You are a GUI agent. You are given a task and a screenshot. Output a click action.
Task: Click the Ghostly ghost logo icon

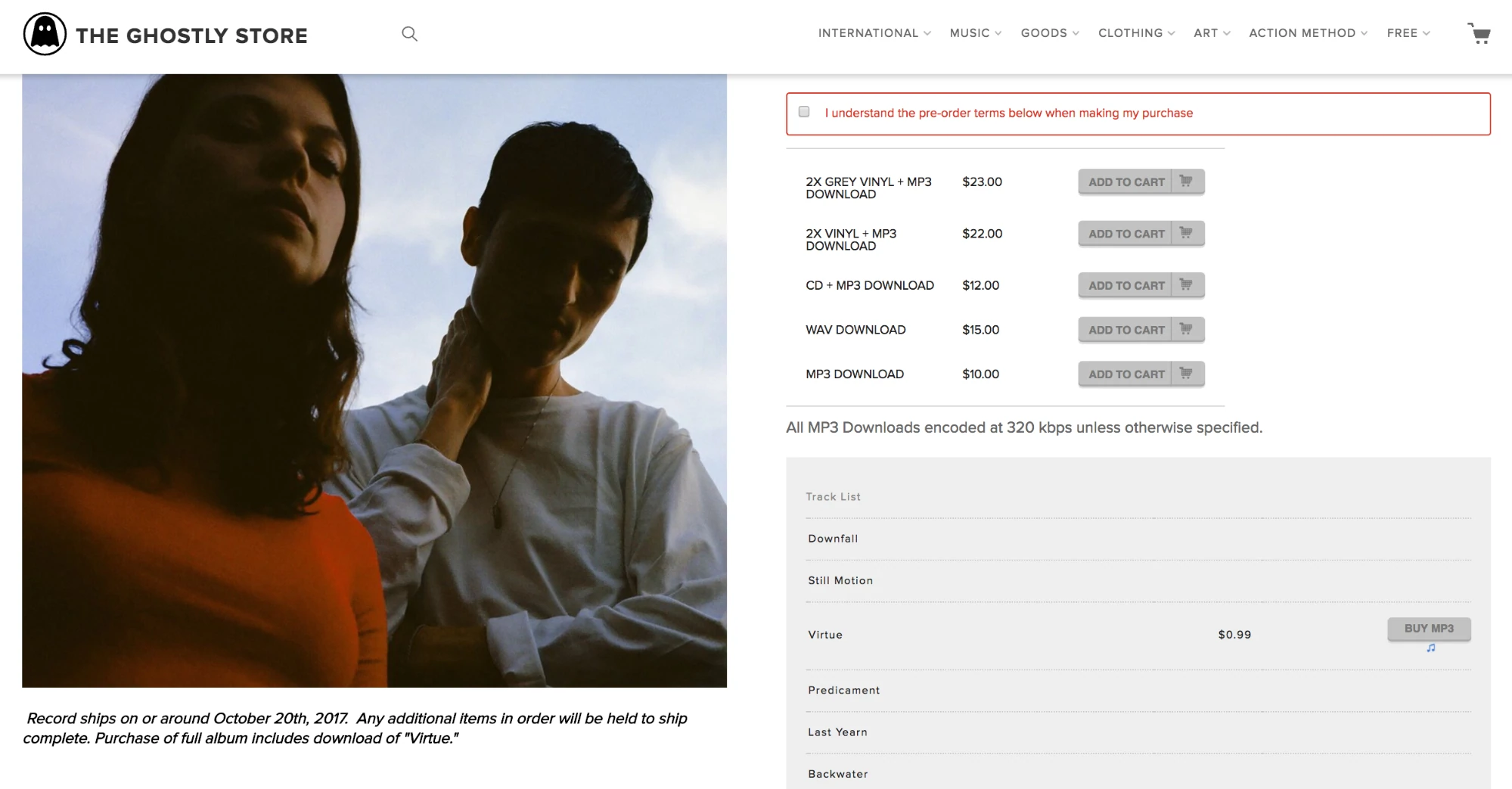(x=45, y=35)
